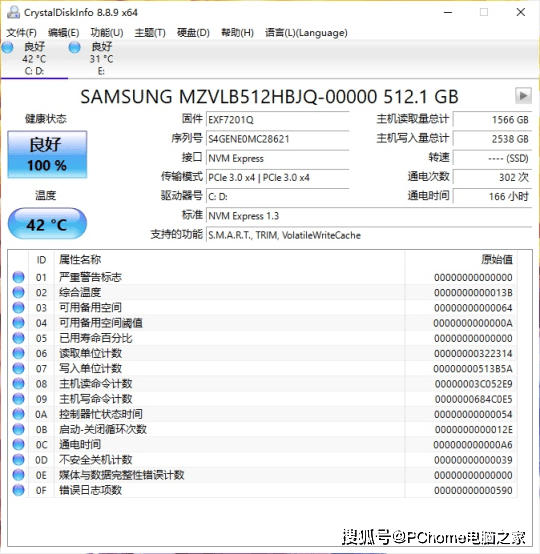Click the next disk arrow button
The height and width of the screenshot is (554, 540).
point(523,95)
